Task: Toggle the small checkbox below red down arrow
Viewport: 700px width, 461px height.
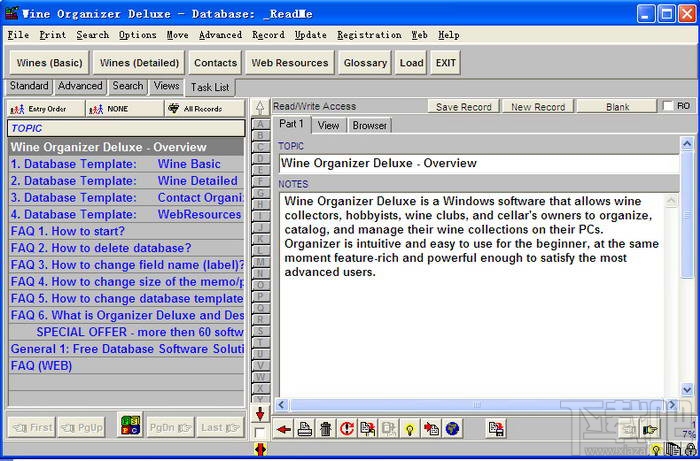Action: point(259,432)
